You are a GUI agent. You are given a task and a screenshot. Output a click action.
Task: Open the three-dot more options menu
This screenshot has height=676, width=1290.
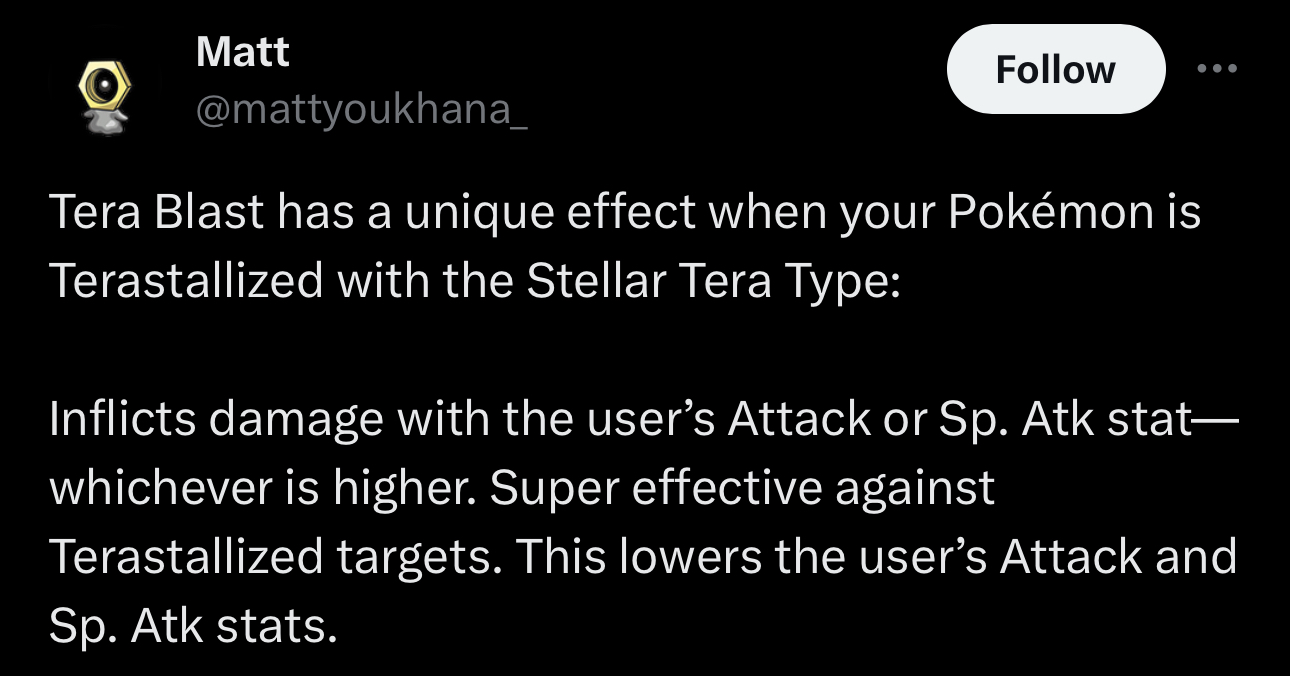tap(1218, 68)
